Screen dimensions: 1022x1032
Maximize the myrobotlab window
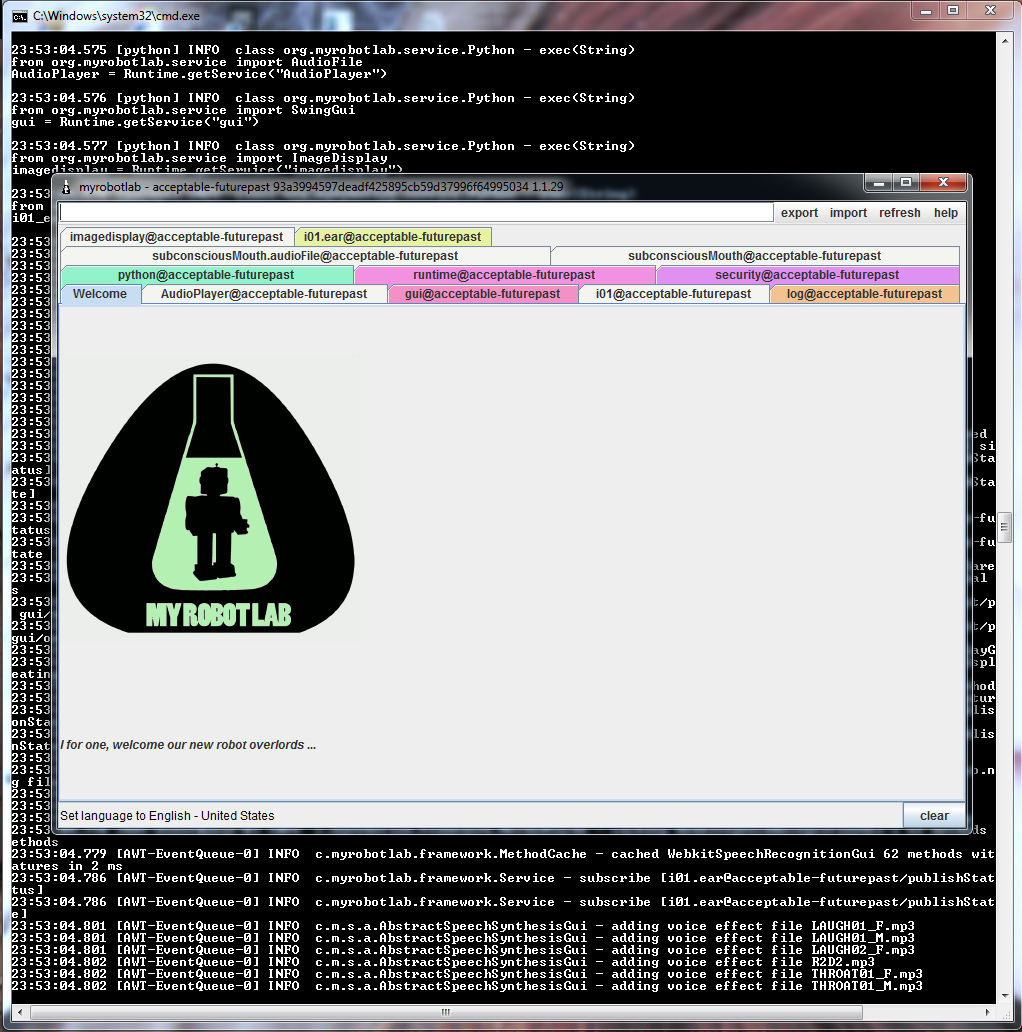click(x=906, y=183)
